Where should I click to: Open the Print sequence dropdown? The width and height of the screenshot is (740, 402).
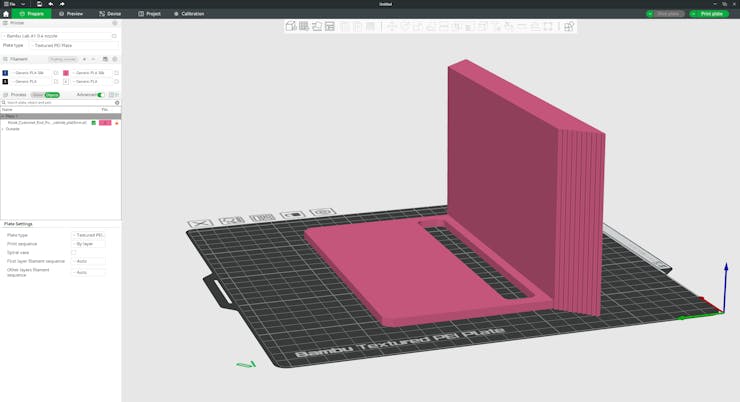[88, 244]
